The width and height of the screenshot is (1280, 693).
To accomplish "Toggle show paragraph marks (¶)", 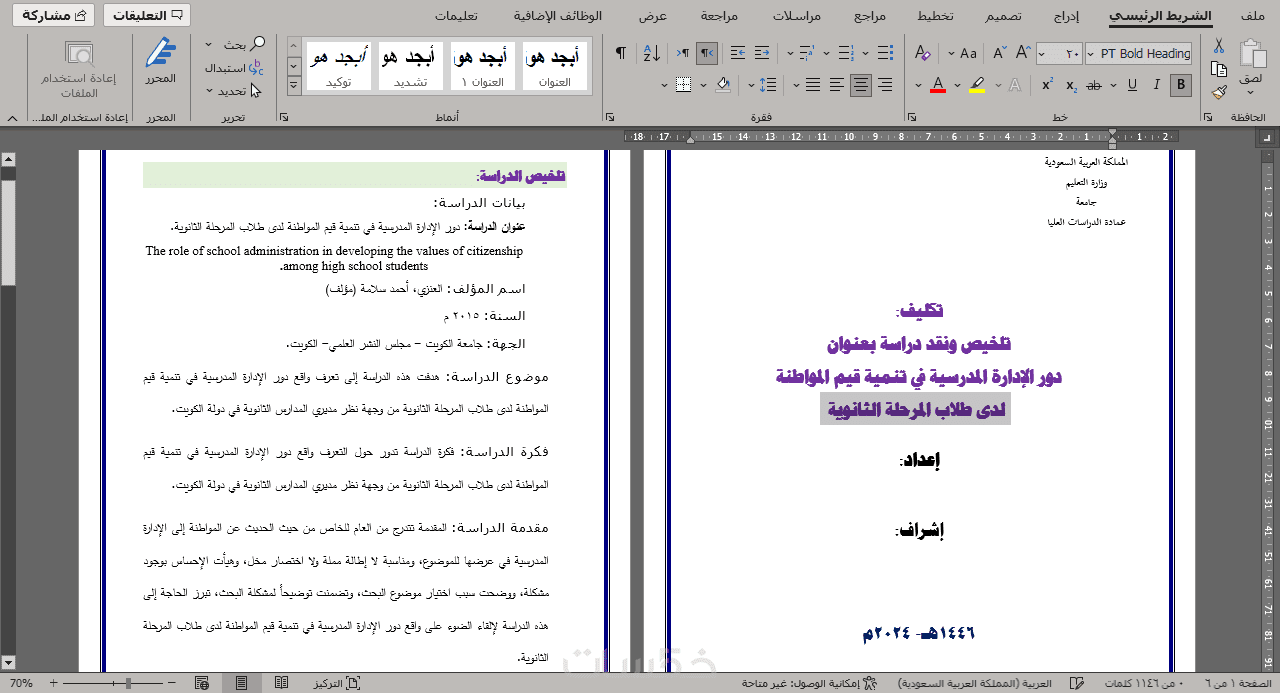I will point(620,53).
